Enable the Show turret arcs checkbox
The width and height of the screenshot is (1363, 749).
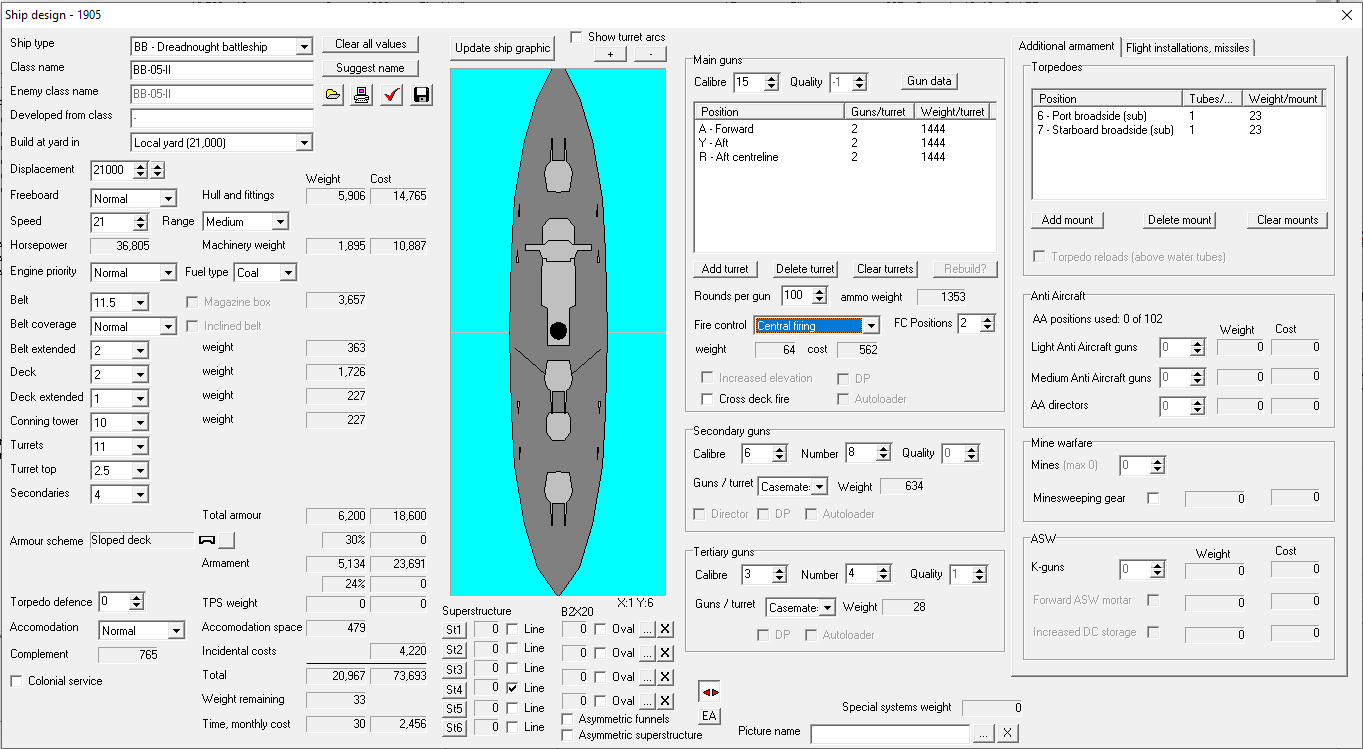coord(576,37)
